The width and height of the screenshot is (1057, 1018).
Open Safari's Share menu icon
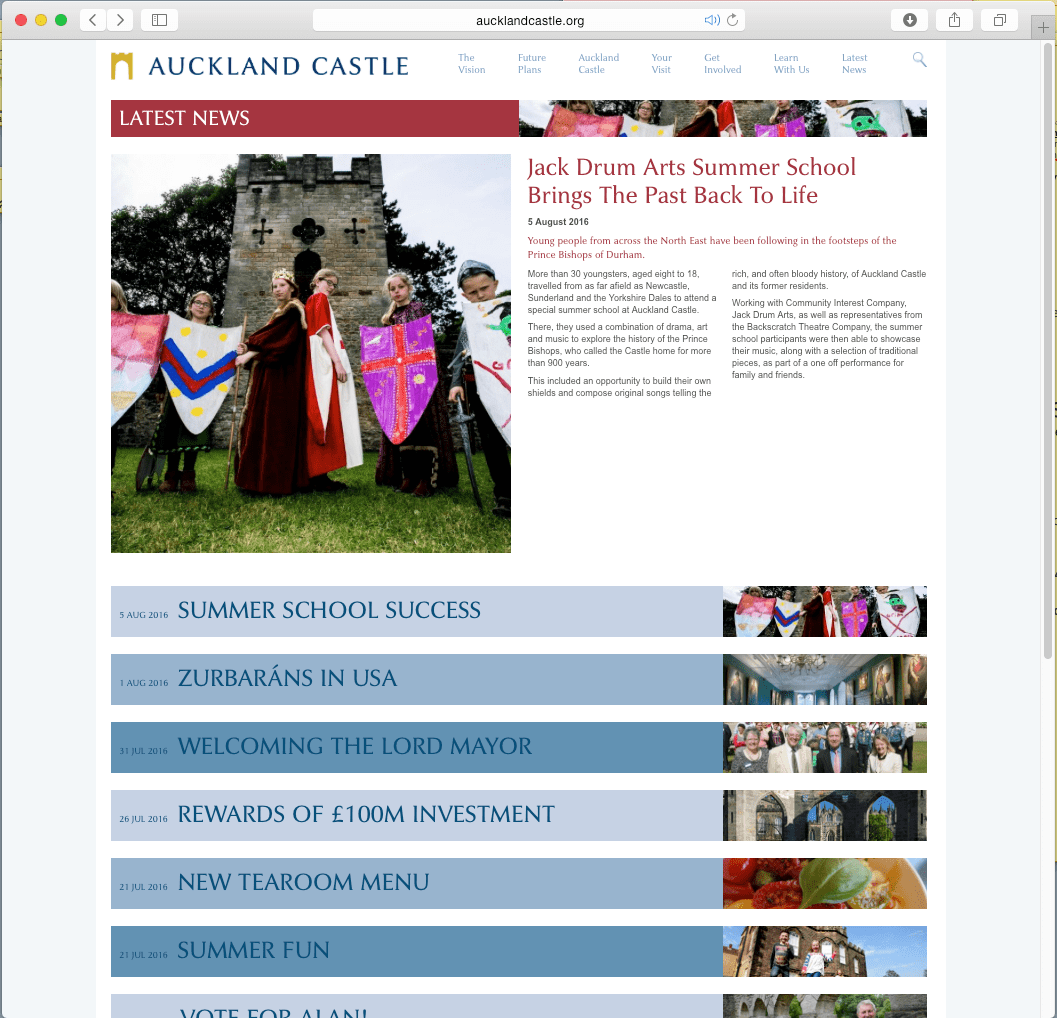pos(953,18)
